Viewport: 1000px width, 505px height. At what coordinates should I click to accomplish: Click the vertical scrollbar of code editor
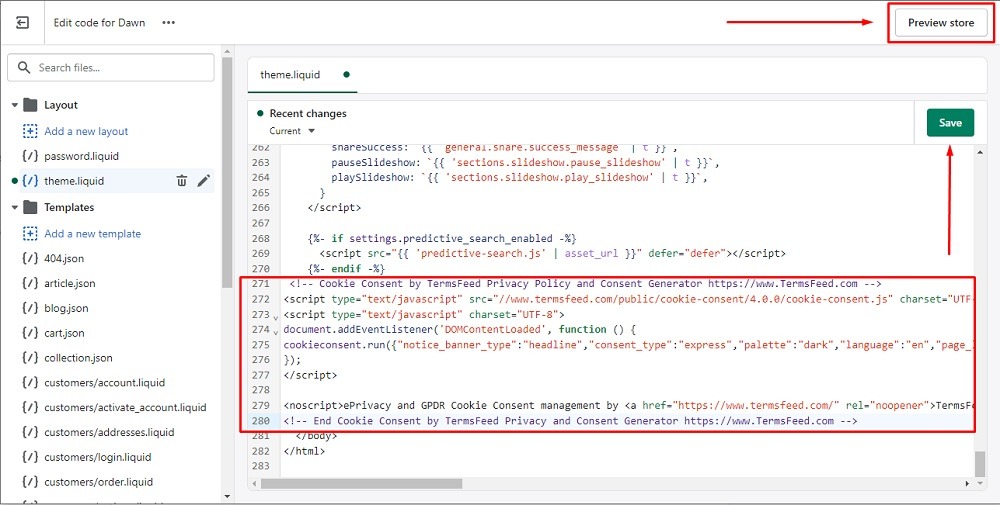[981, 464]
